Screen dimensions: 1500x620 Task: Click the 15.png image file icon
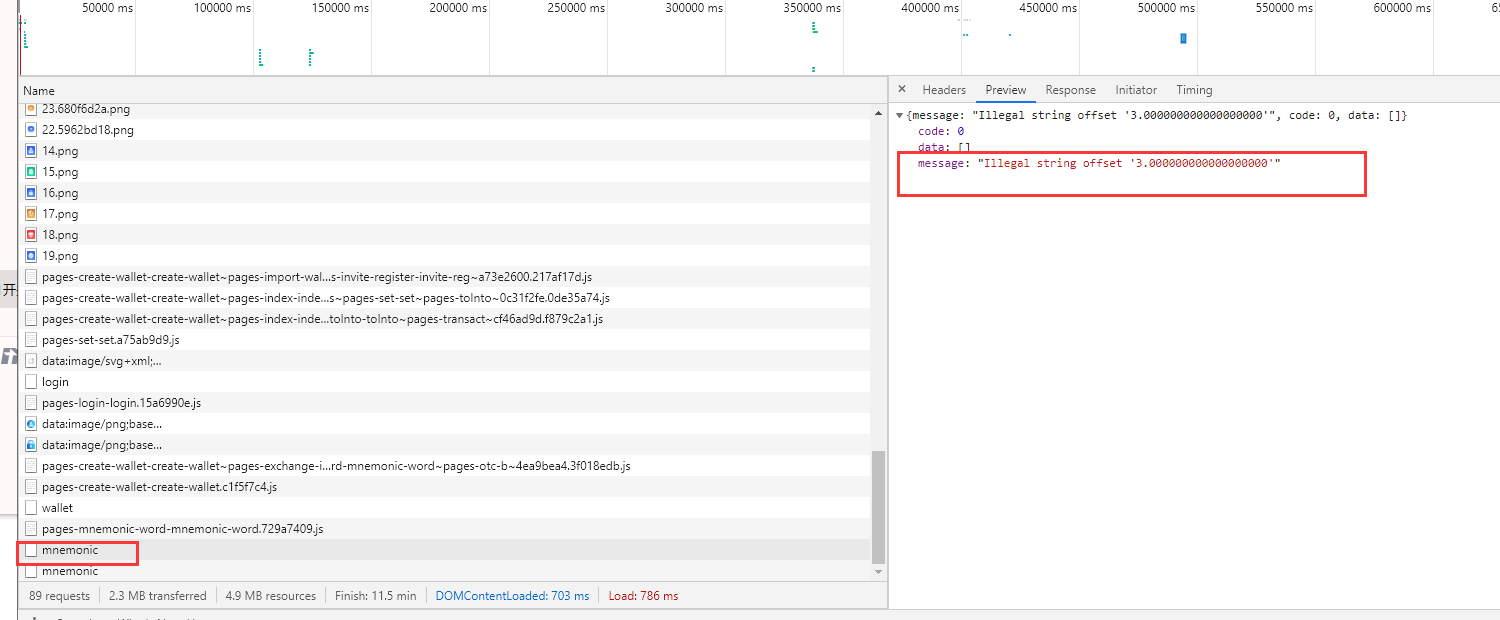coord(31,172)
